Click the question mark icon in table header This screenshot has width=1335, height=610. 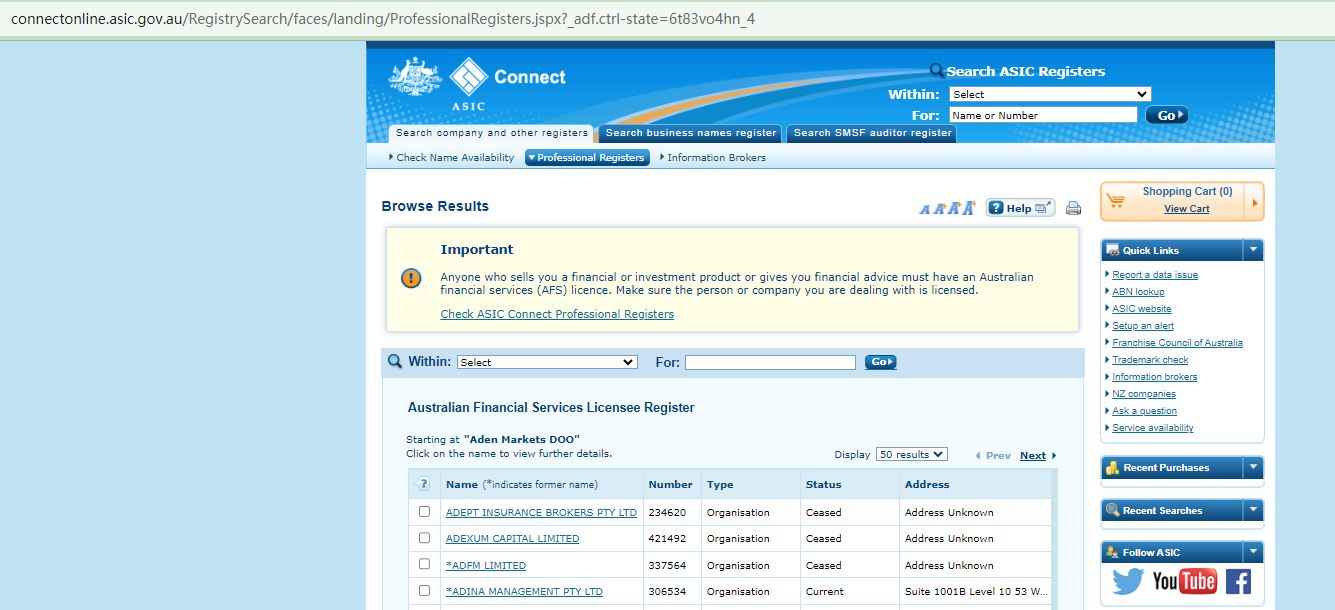[x=424, y=484]
